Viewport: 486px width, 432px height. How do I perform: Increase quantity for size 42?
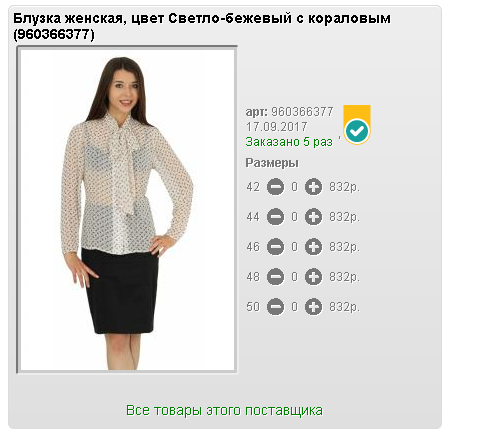[x=313, y=187]
